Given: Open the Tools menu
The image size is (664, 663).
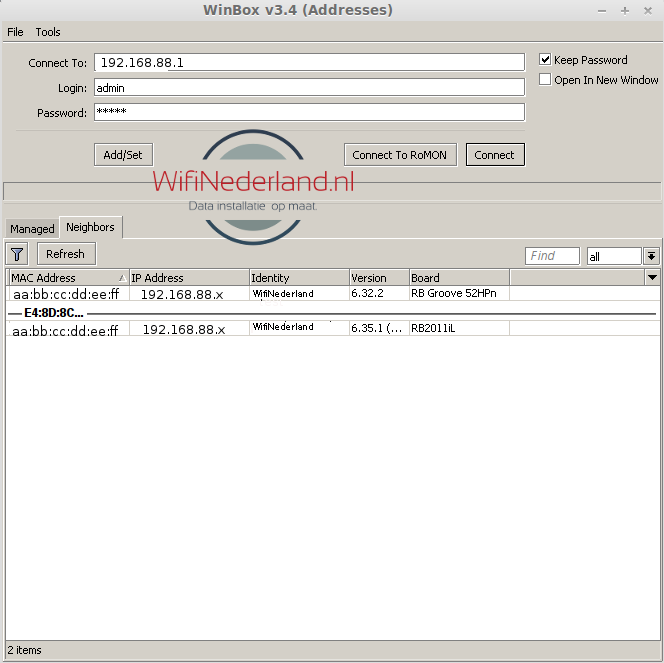Looking at the screenshot, I should pyautogui.click(x=48, y=32).
